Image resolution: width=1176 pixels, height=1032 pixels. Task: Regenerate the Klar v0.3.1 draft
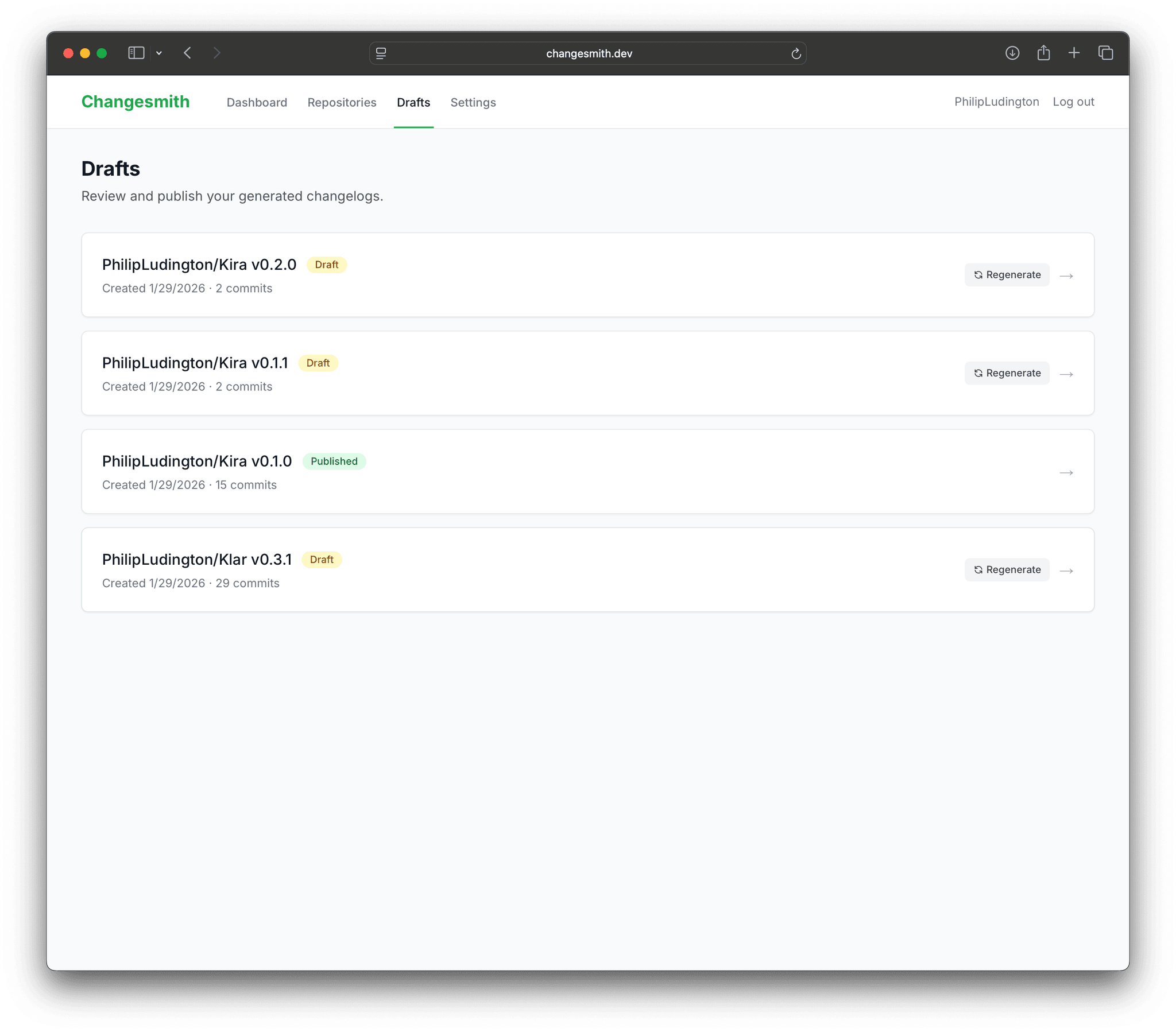(1007, 570)
